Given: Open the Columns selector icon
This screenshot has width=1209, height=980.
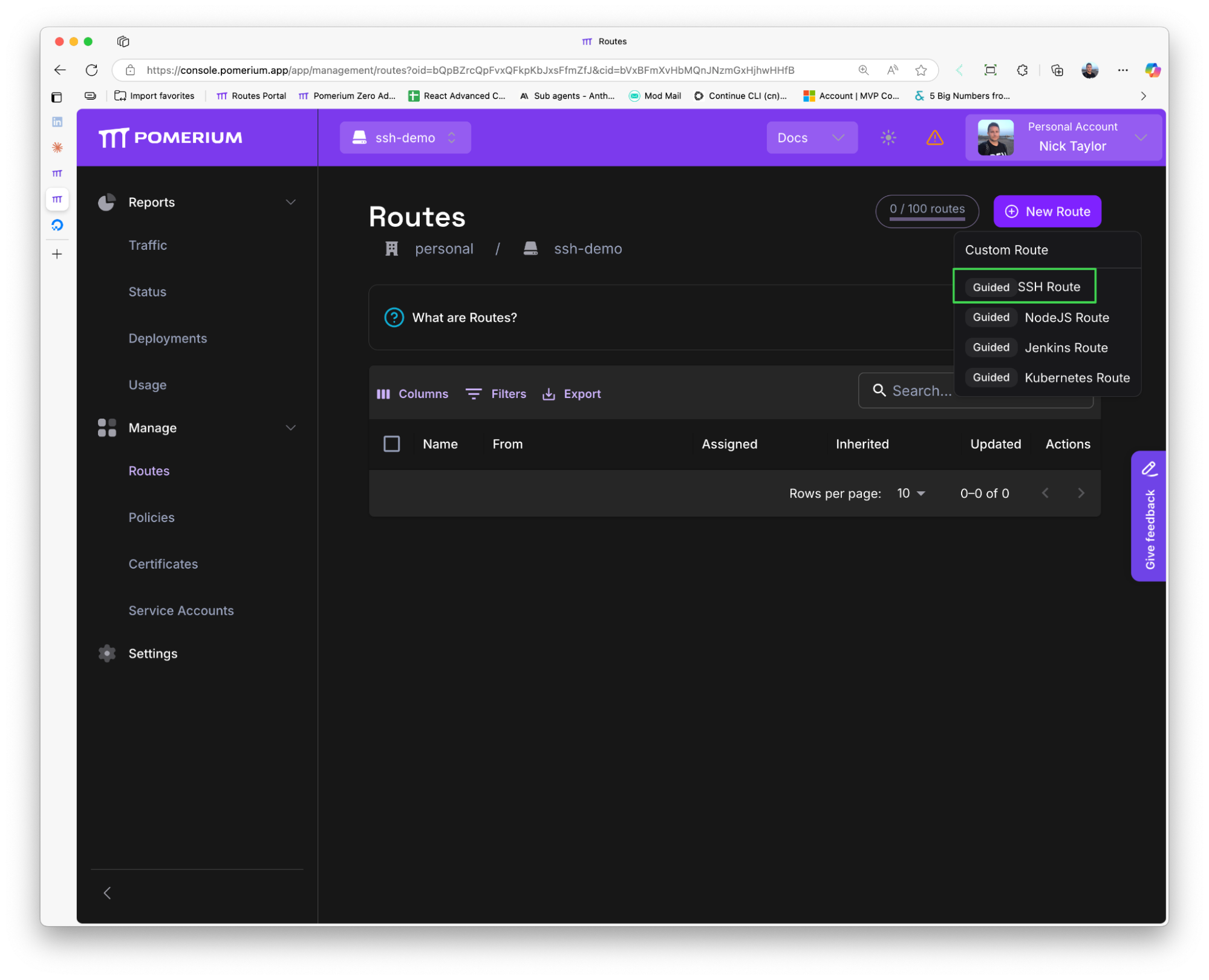Looking at the screenshot, I should tap(384, 393).
